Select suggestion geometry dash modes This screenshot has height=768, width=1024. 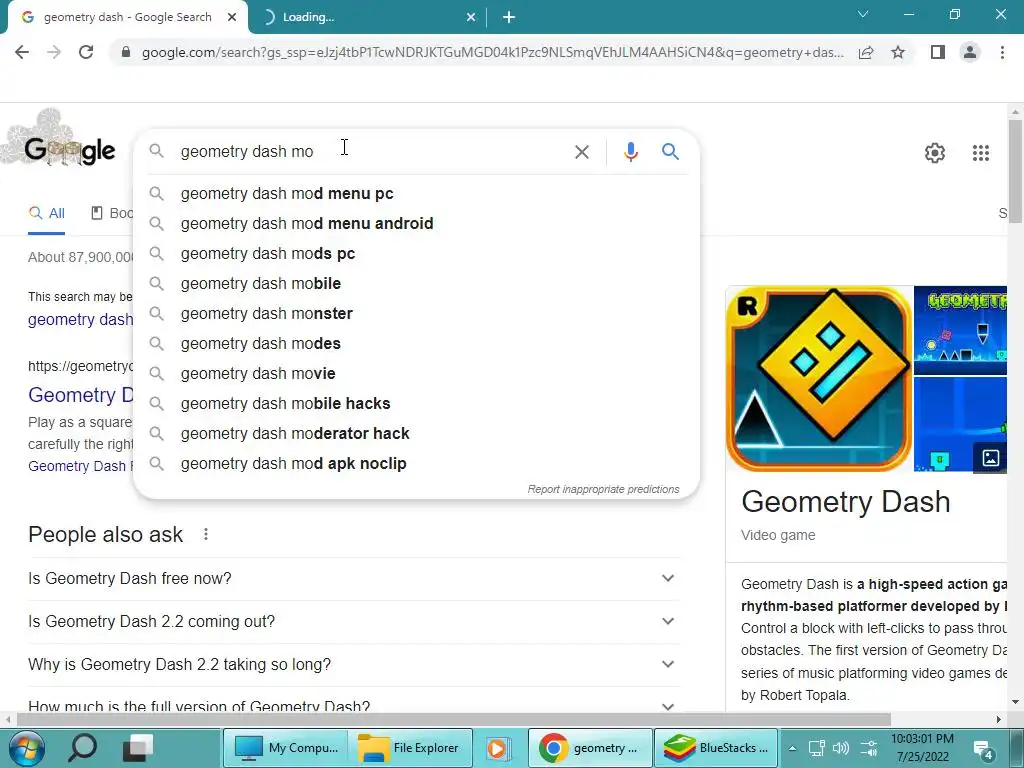coord(416,344)
